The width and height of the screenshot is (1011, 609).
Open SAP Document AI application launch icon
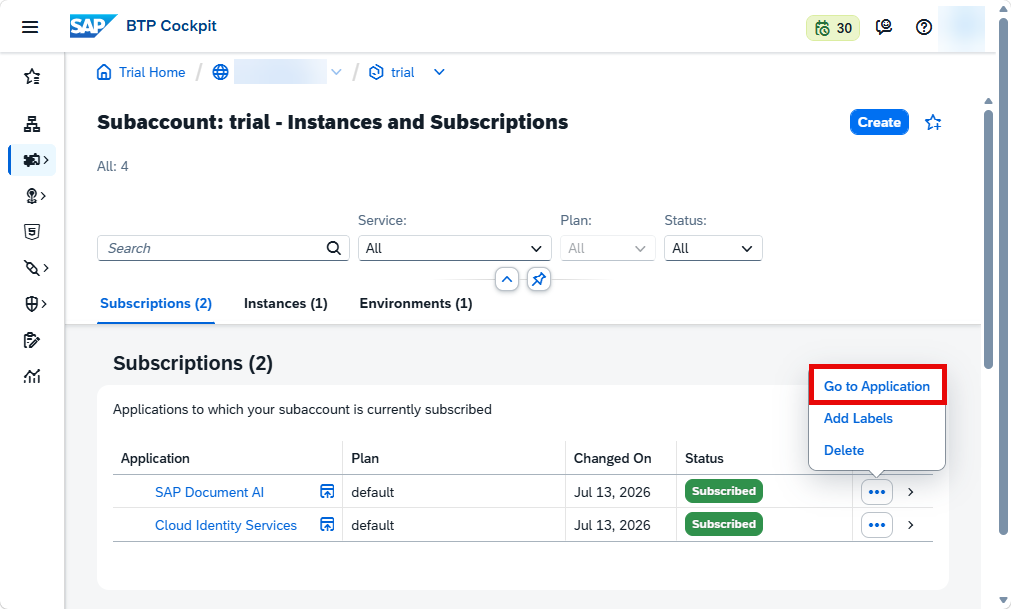coord(328,492)
